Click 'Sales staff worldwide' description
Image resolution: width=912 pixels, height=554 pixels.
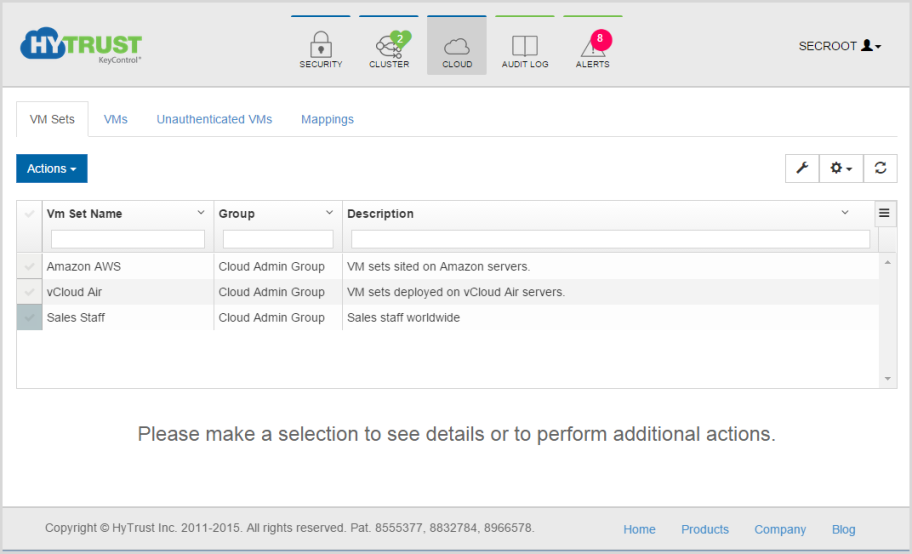[x=404, y=318]
